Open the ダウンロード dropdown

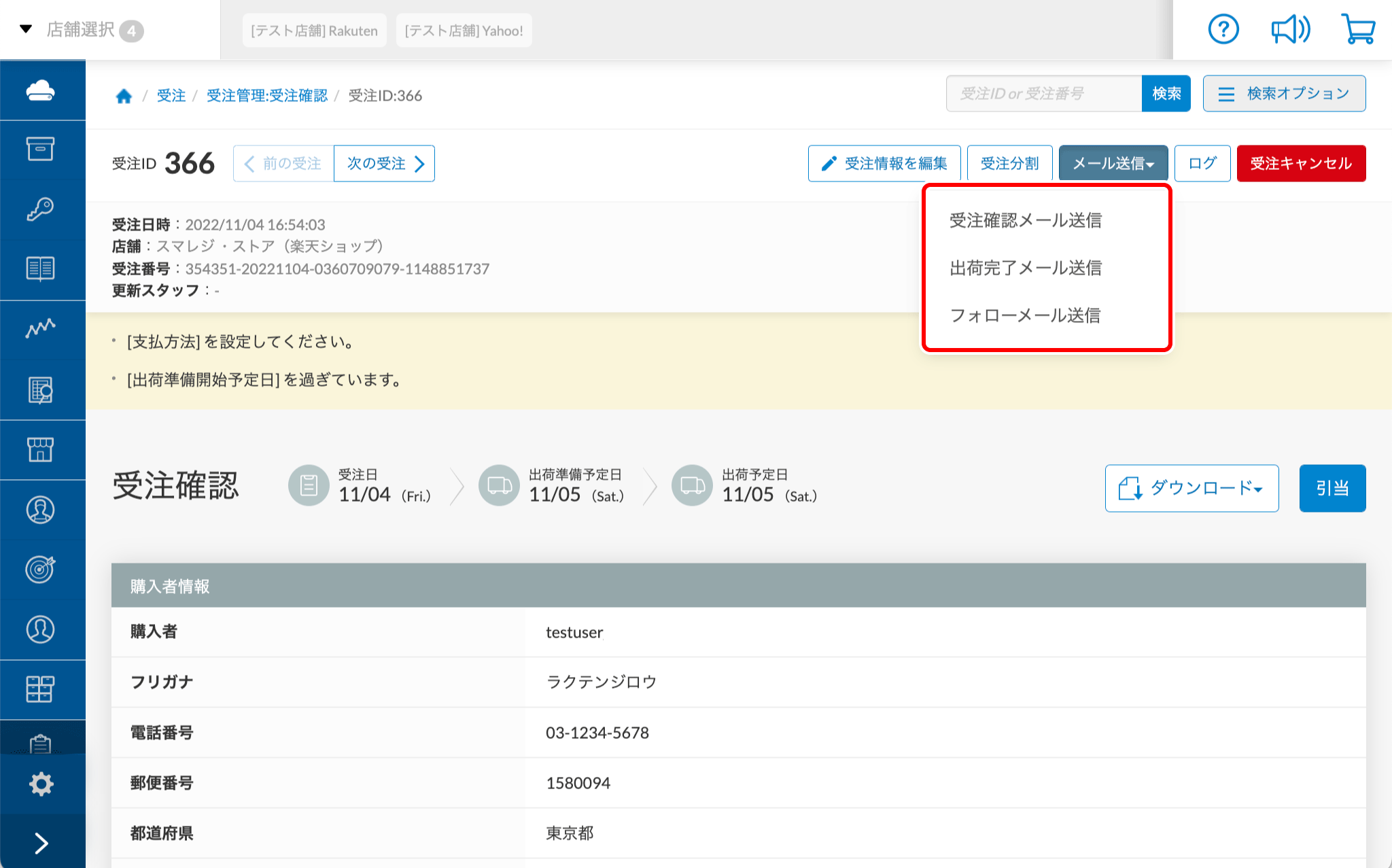(x=1191, y=488)
